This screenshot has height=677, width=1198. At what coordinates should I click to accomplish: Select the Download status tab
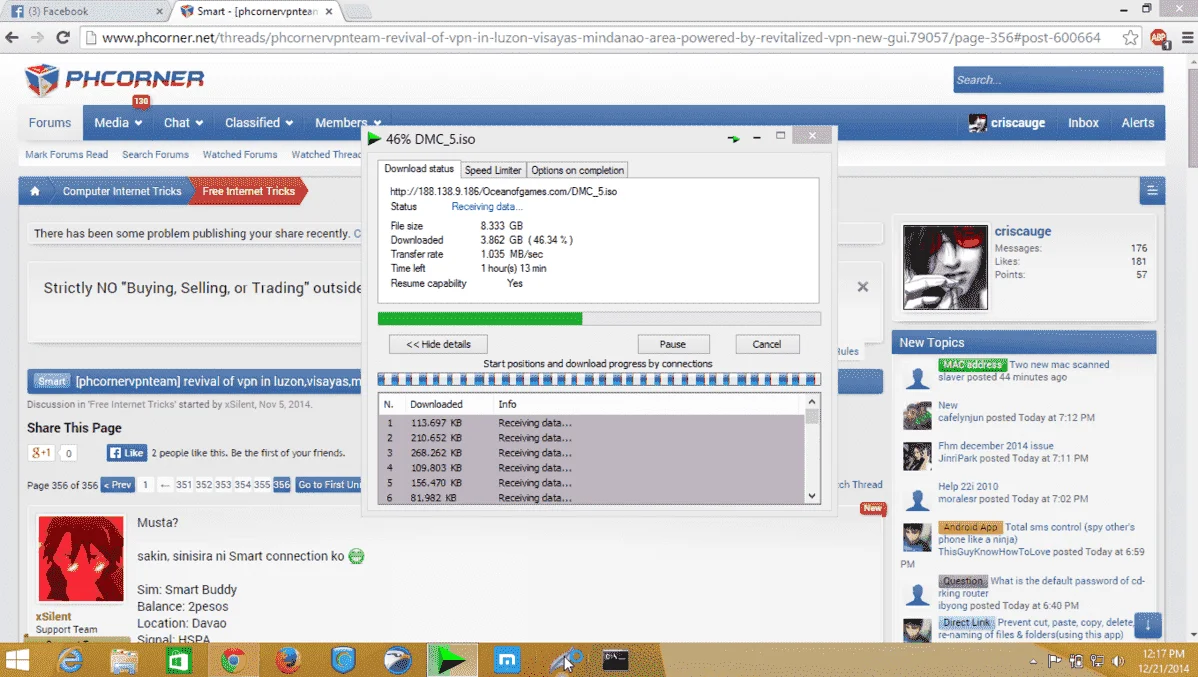419,169
